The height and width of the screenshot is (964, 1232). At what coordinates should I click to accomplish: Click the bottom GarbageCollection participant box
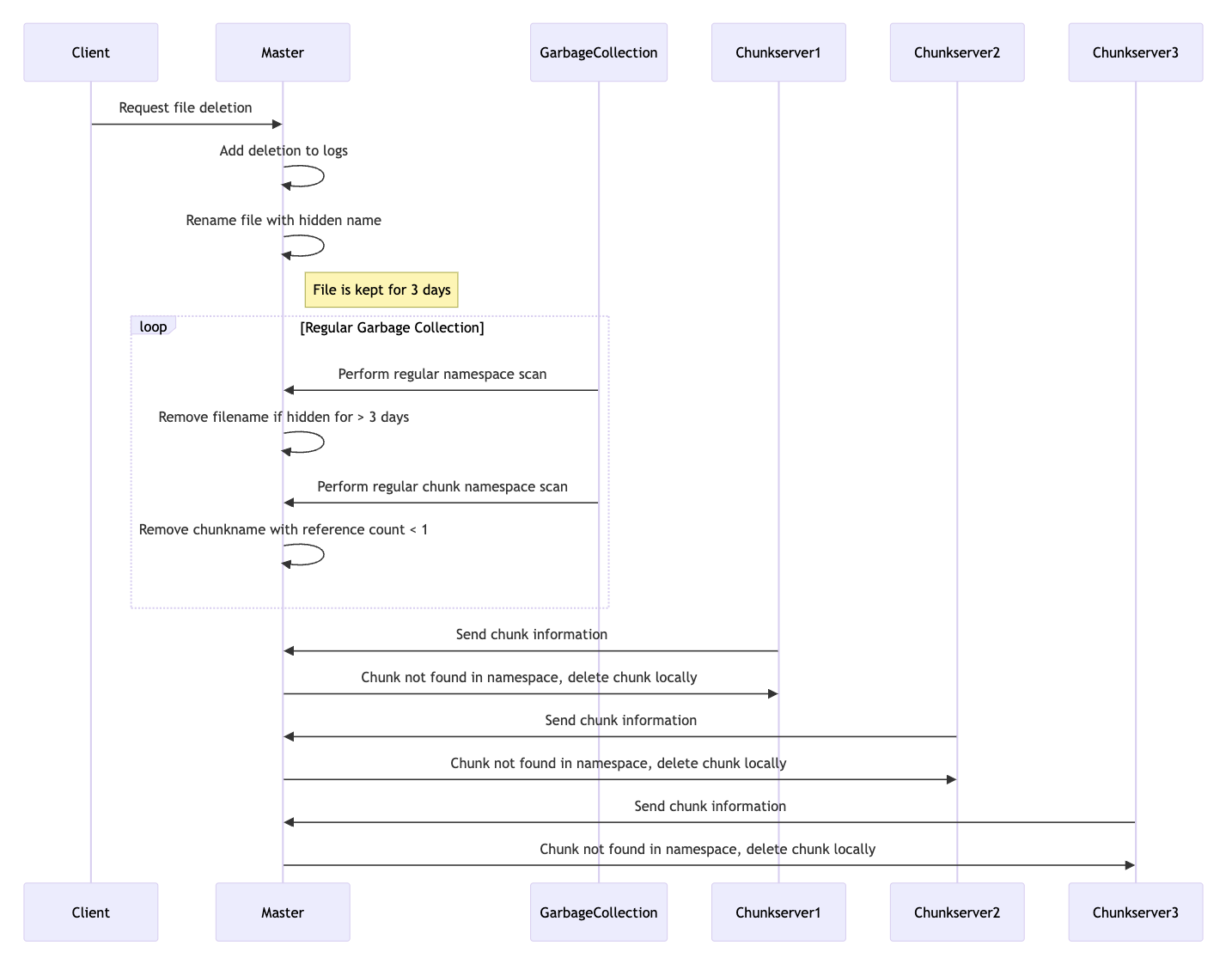599,912
